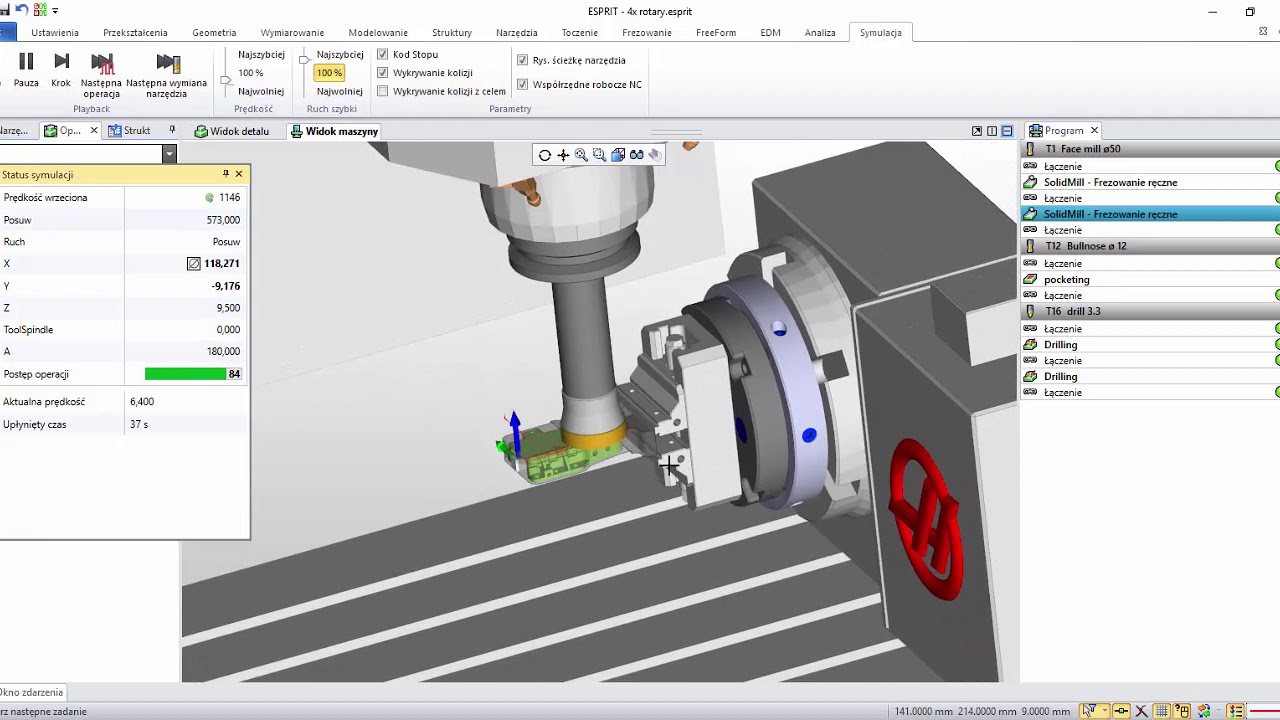The image size is (1280, 720).
Task: Toggle the grid icon in status bar
Action: 1162,711
